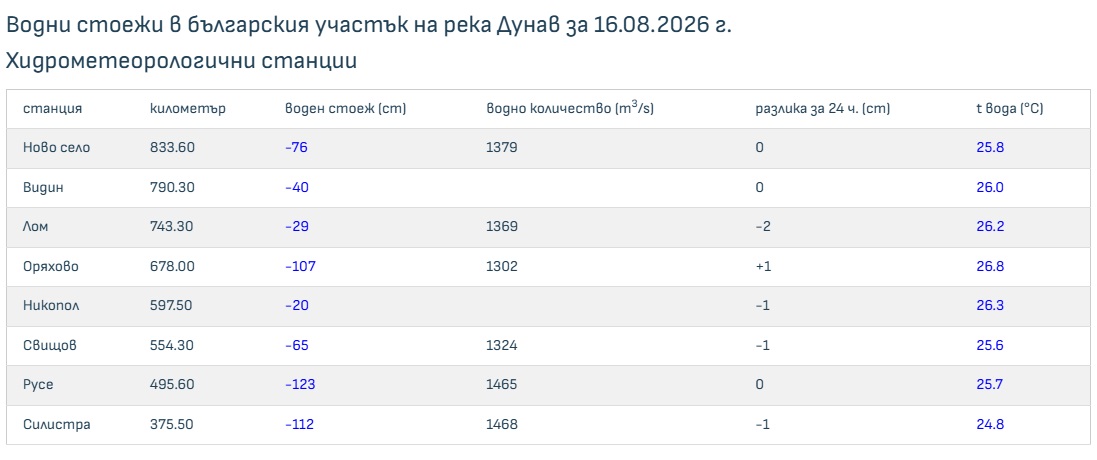
Task: Open the 25.7 temperature link for Русе
Action: point(991,384)
